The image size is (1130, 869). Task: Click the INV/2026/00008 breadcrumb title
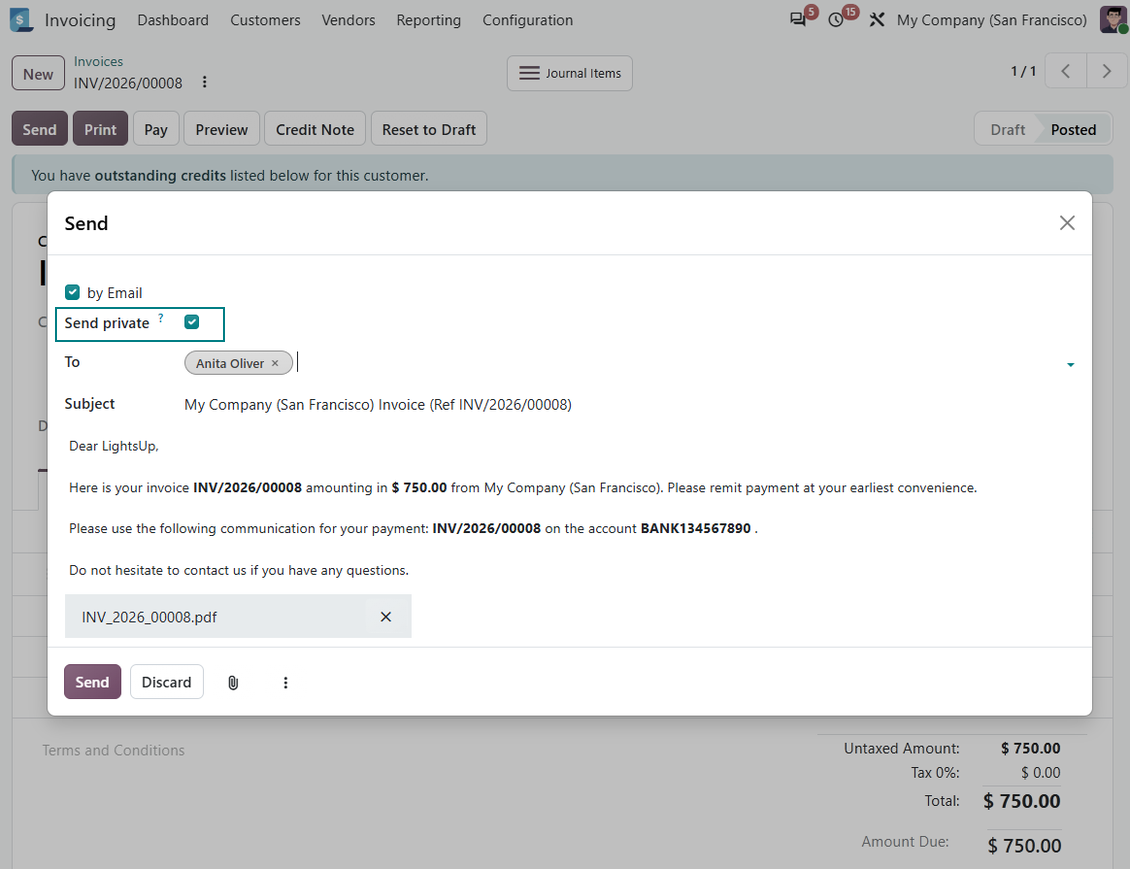pos(128,83)
